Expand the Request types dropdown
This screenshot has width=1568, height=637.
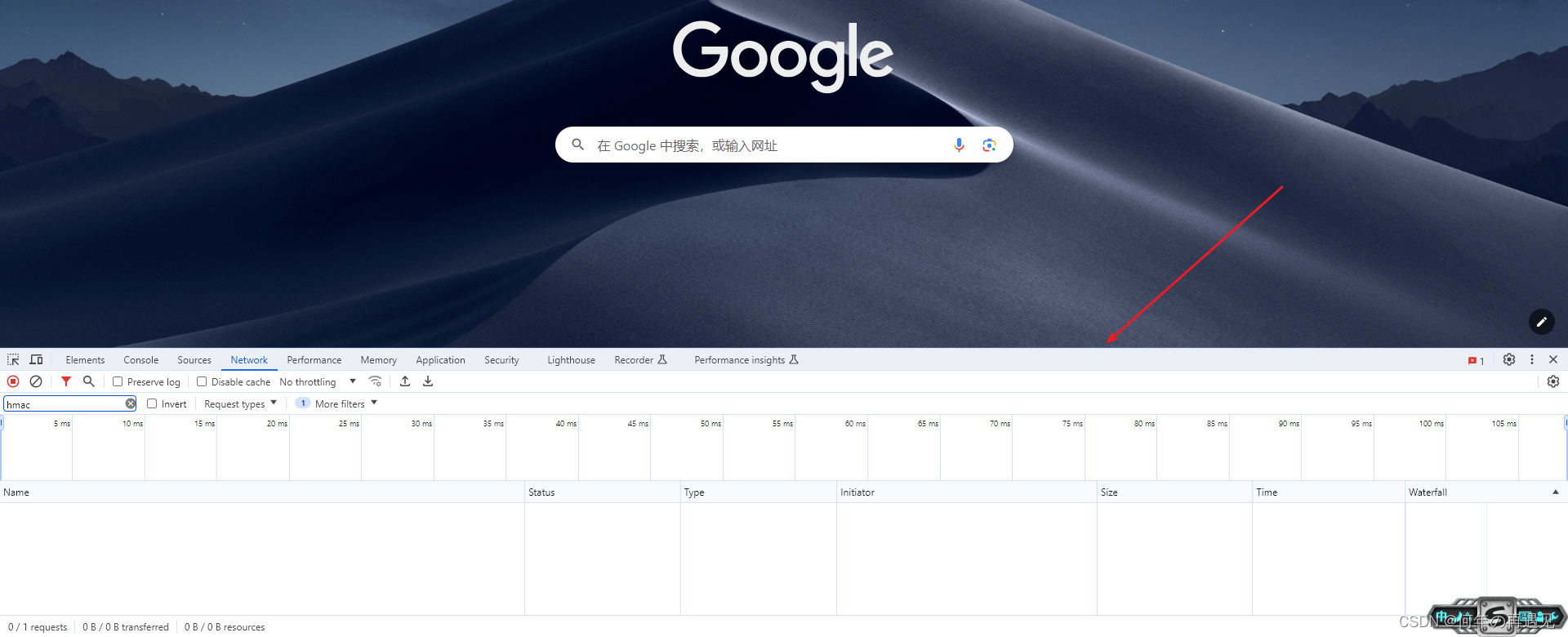240,403
